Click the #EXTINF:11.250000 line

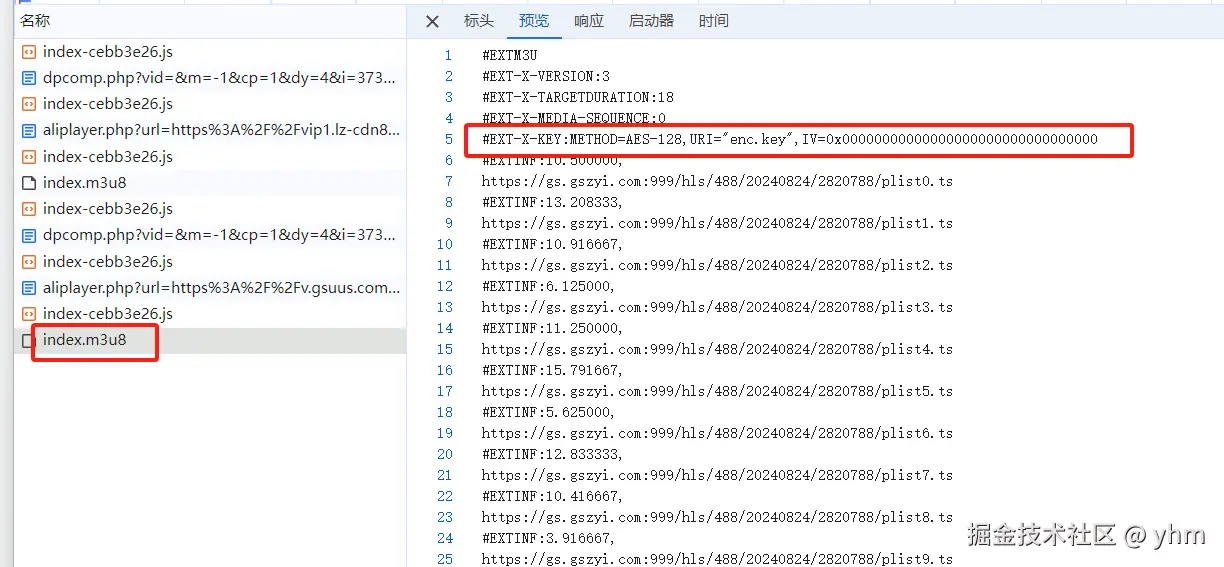click(552, 328)
